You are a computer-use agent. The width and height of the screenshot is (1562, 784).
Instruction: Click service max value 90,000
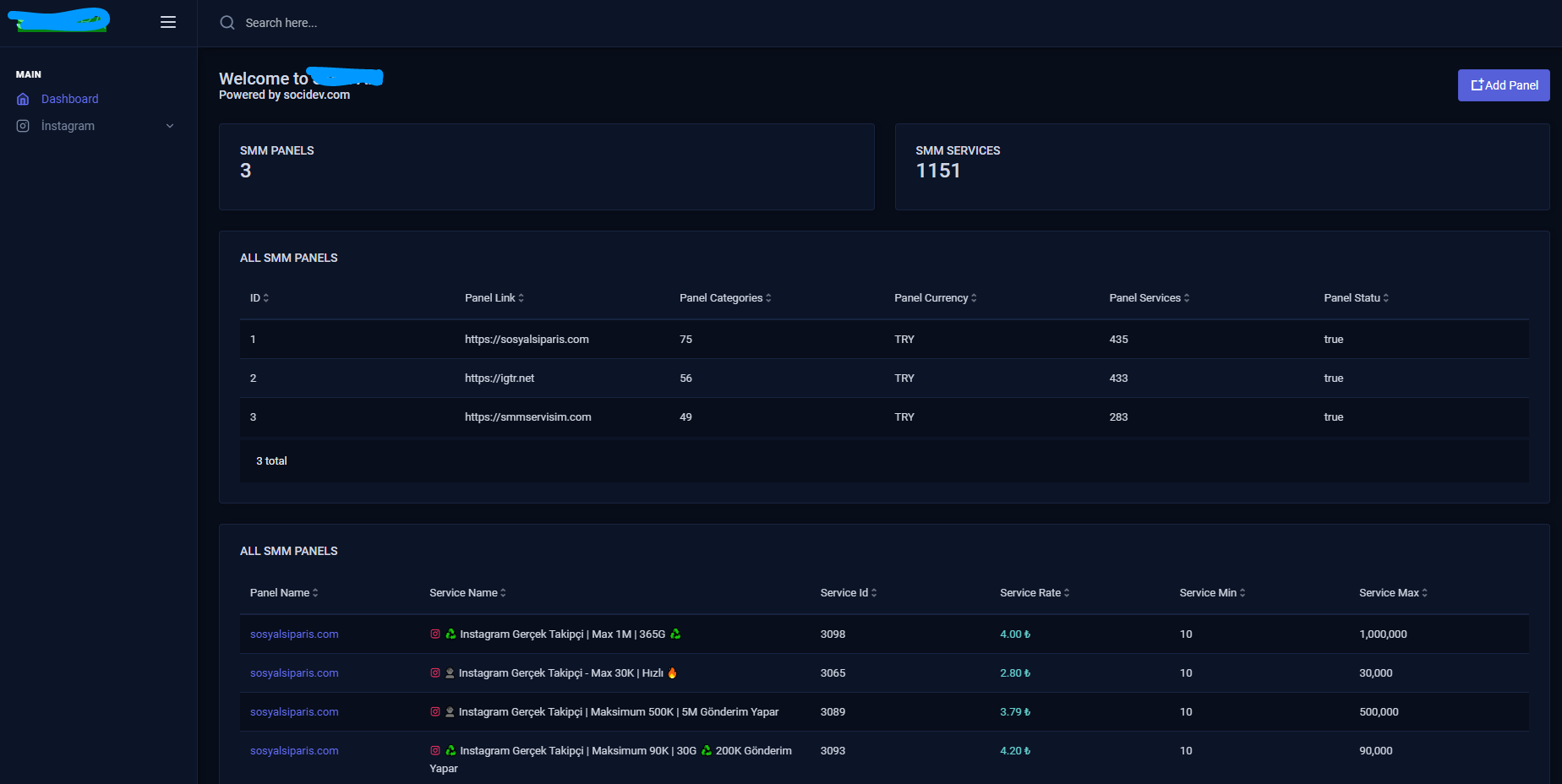[1375, 750]
